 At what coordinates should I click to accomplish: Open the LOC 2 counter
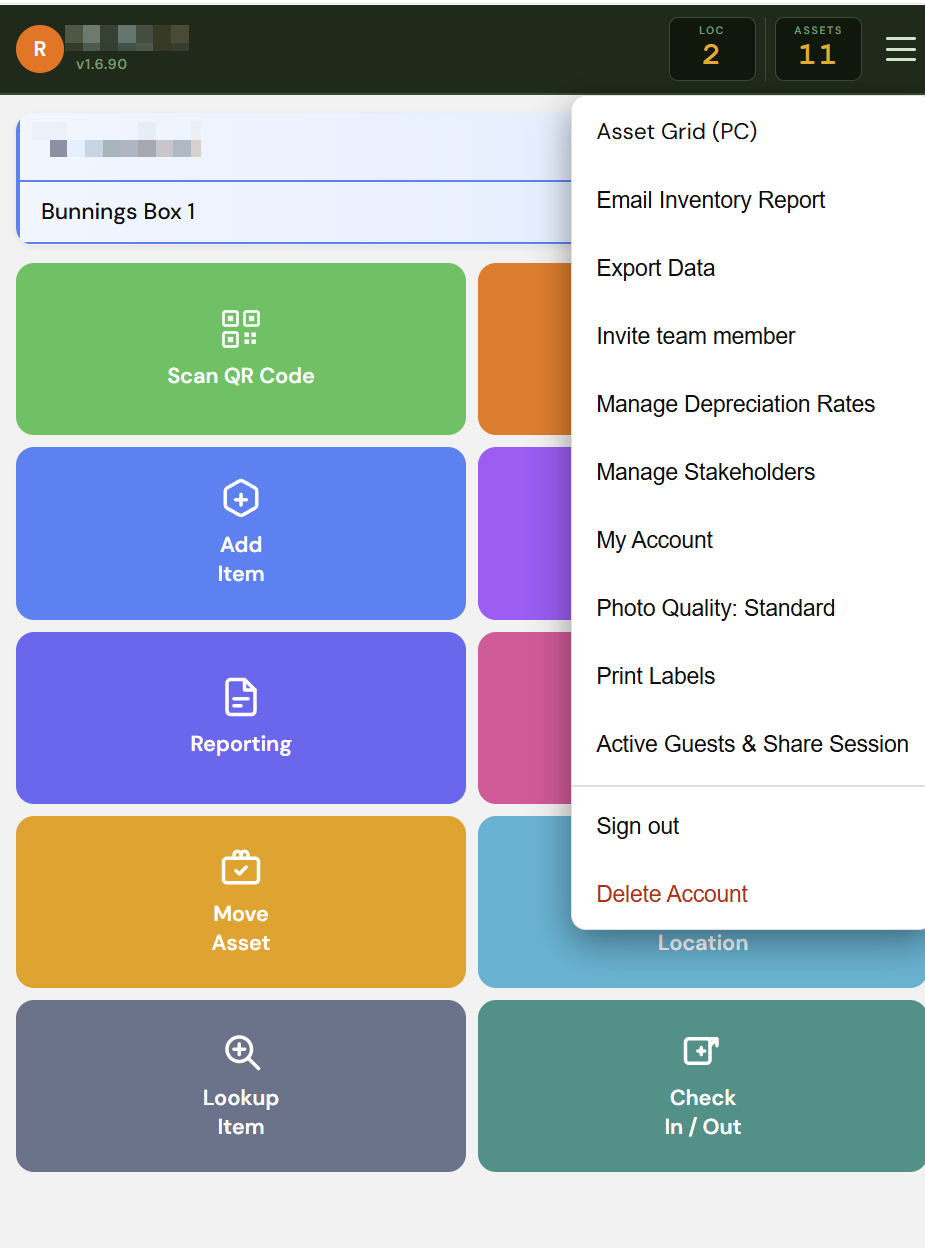[711, 48]
